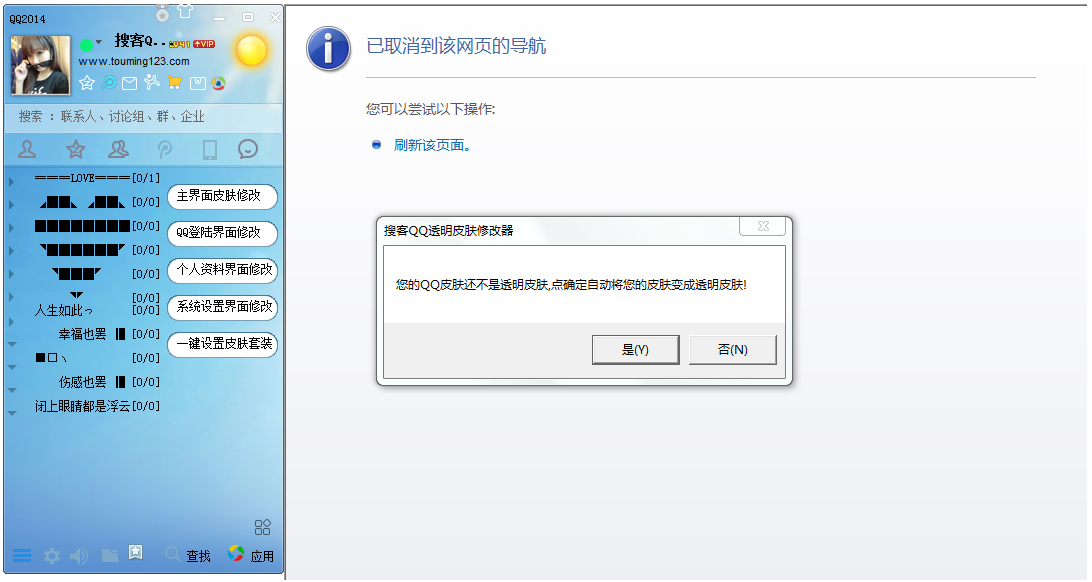
Task: Switch to the Weibo tab
Action: click(165, 149)
